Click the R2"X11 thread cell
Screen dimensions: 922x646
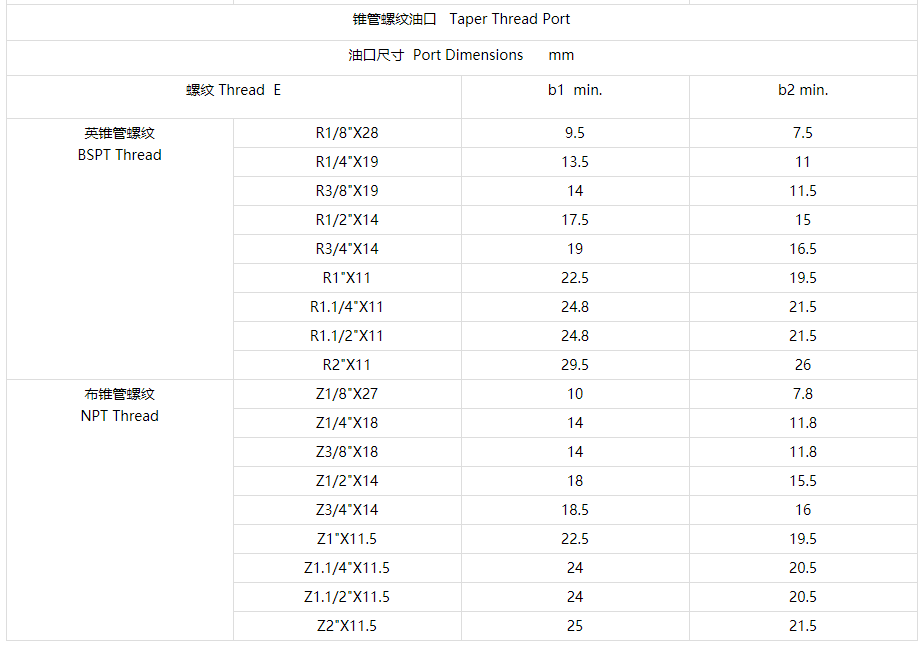[x=348, y=365]
